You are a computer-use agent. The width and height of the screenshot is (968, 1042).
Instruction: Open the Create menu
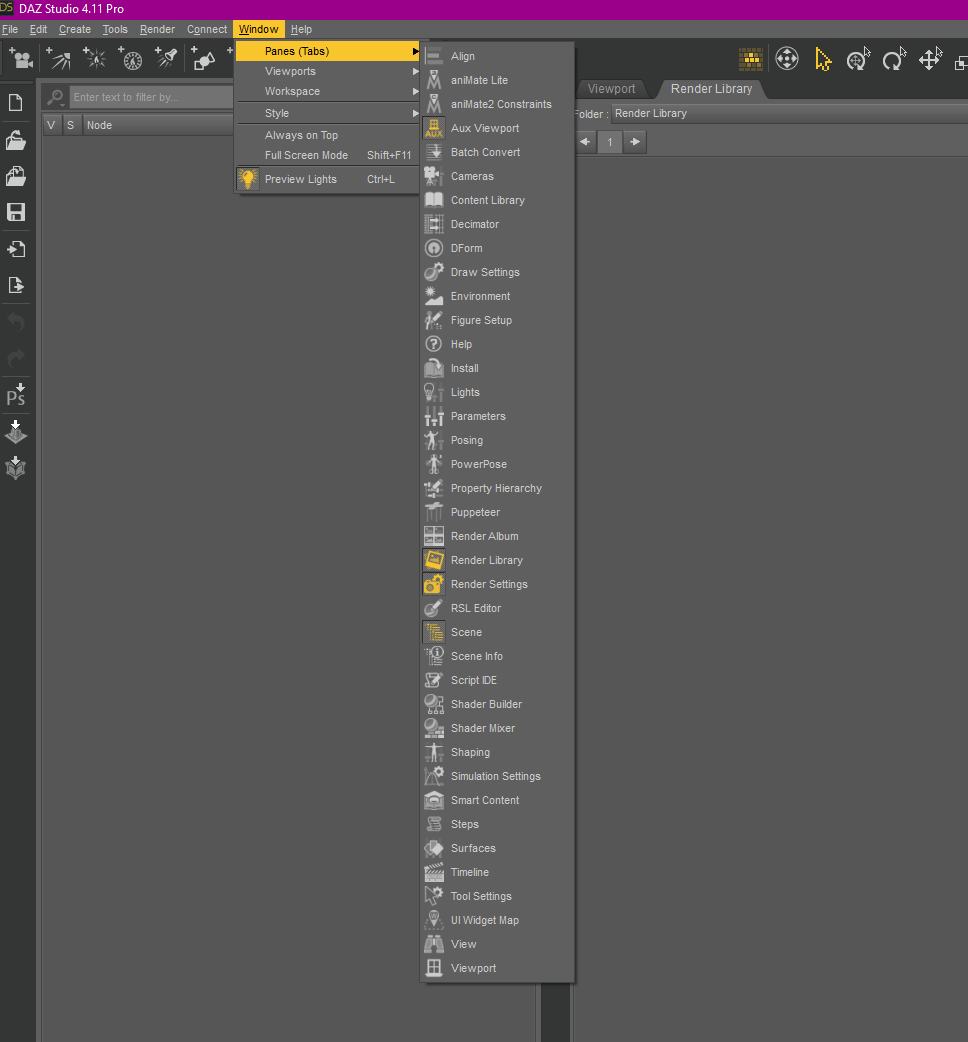pyautogui.click(x=74, y=29)
